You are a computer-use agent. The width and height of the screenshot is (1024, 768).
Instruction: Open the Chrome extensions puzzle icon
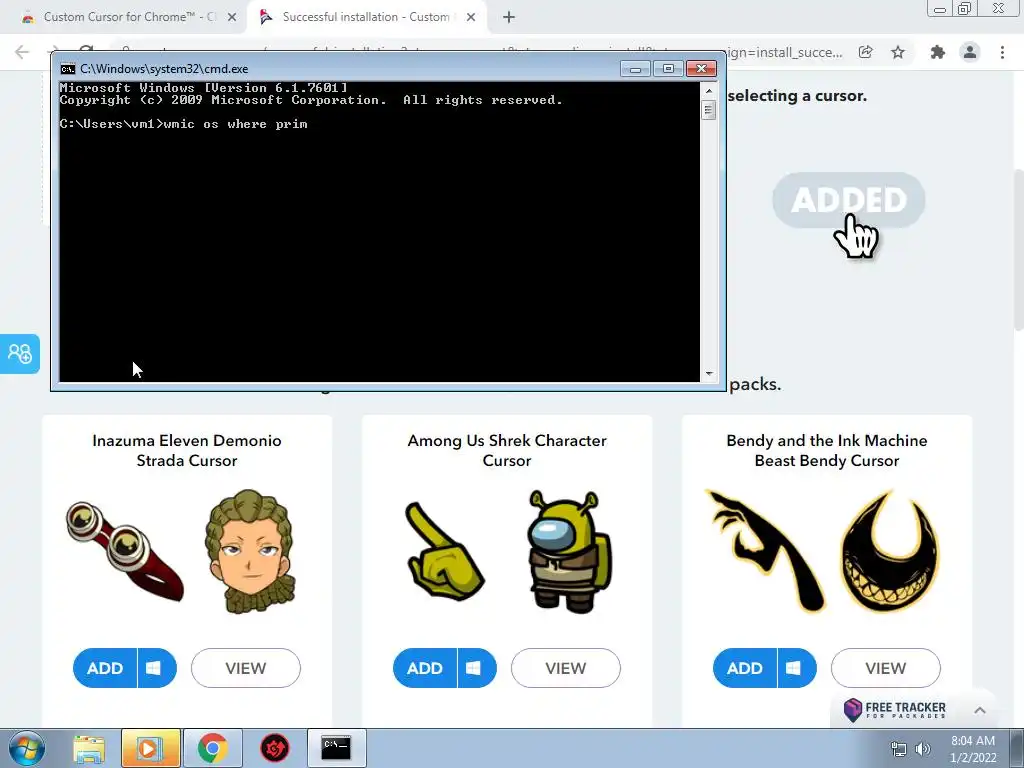(937, 52)
